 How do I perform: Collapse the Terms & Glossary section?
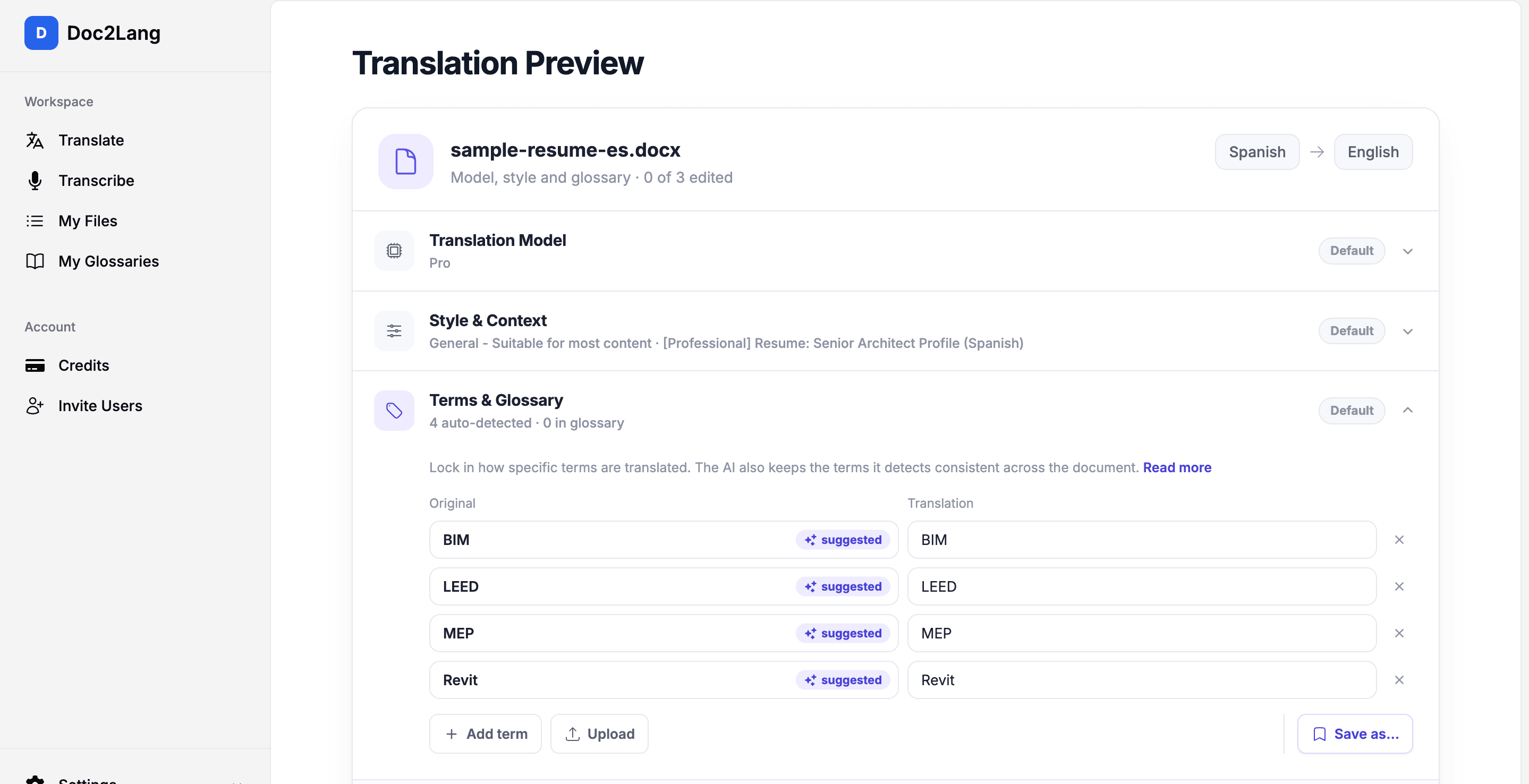[1408, 410]
